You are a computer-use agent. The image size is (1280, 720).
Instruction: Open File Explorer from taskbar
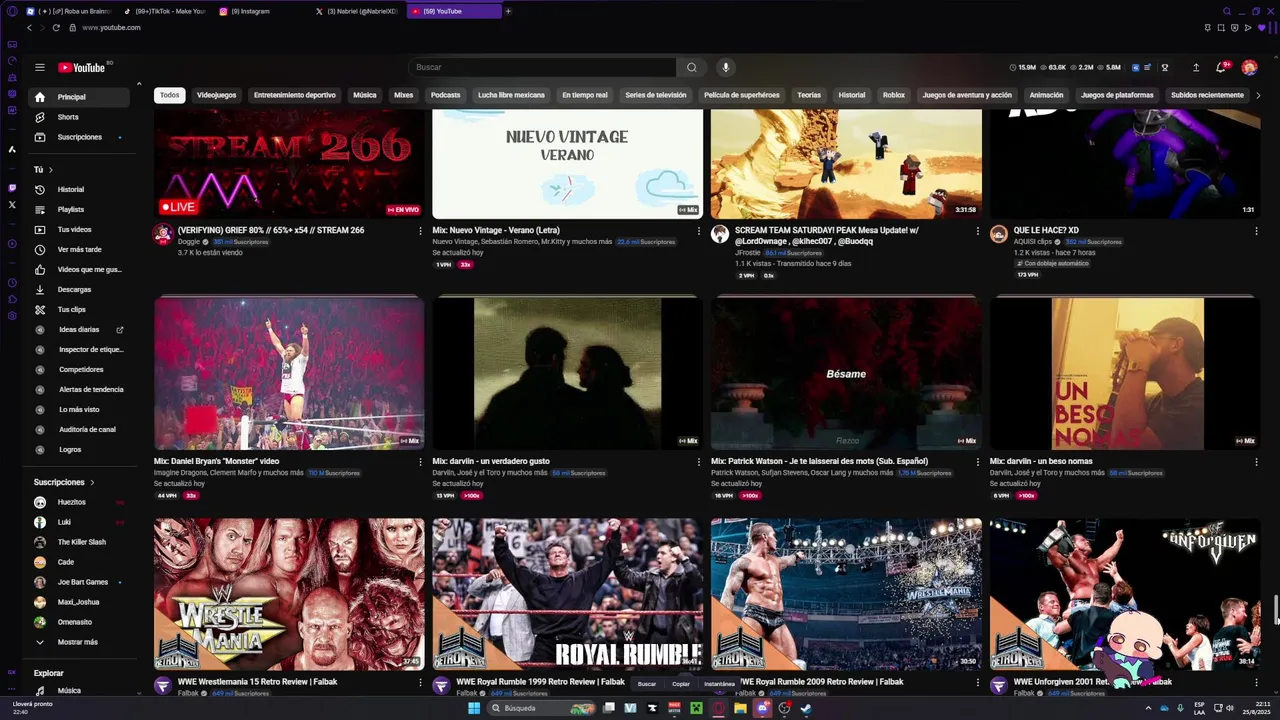pyautogui.click(x=740, y=708)
